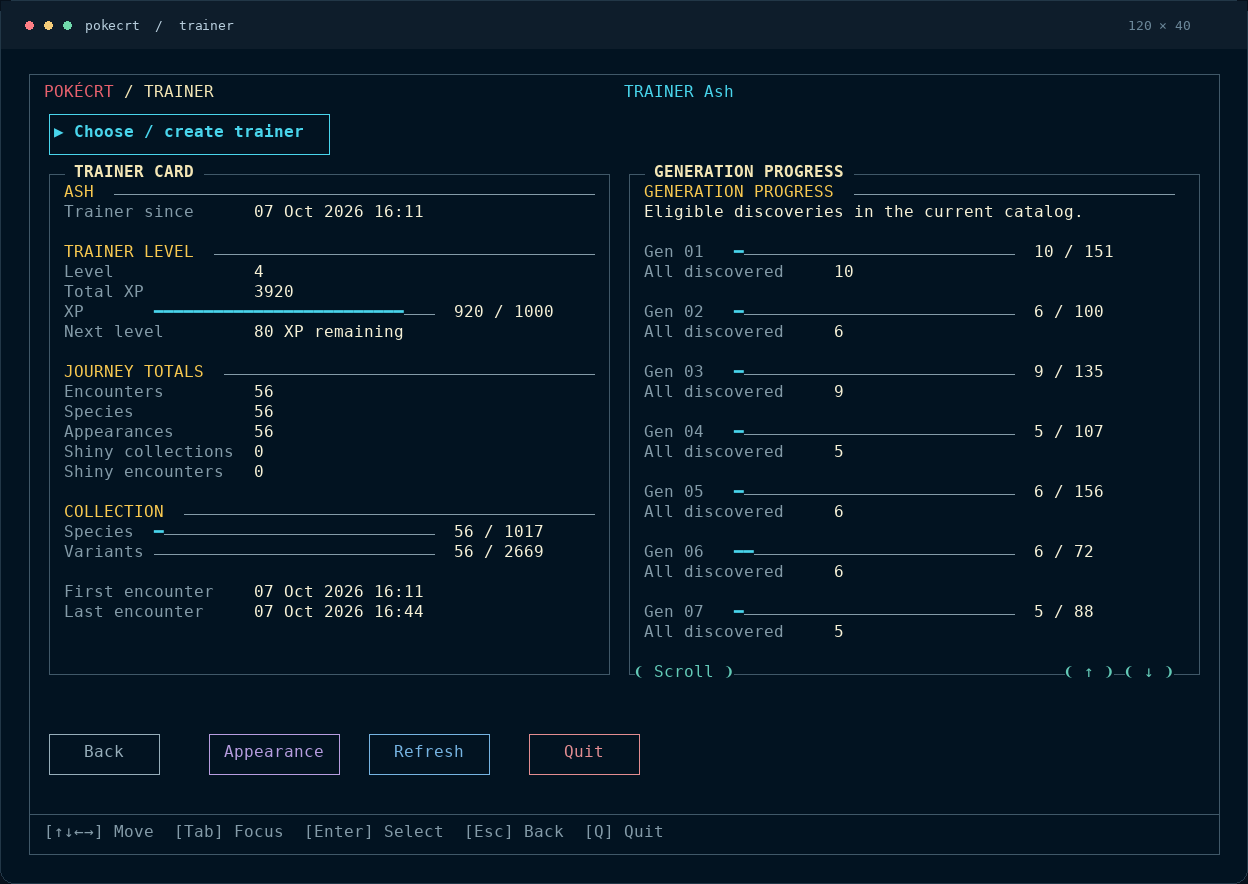Click the yellow window minimize dot
The width and height of the screenshot is (1248, 884).
48,25
